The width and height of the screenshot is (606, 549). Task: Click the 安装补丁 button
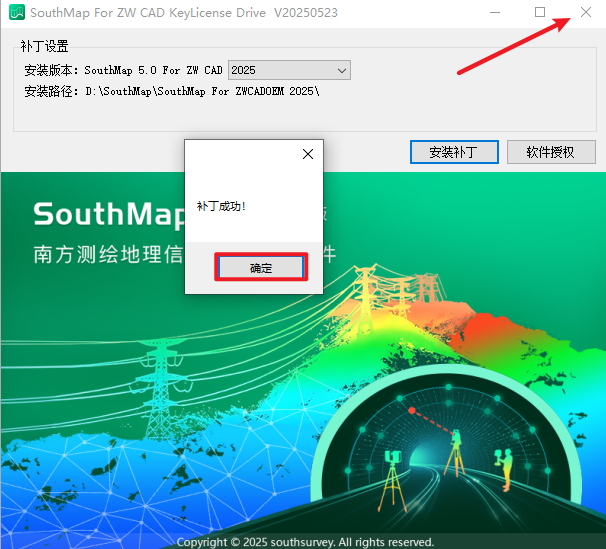click(x=454, y=152)
